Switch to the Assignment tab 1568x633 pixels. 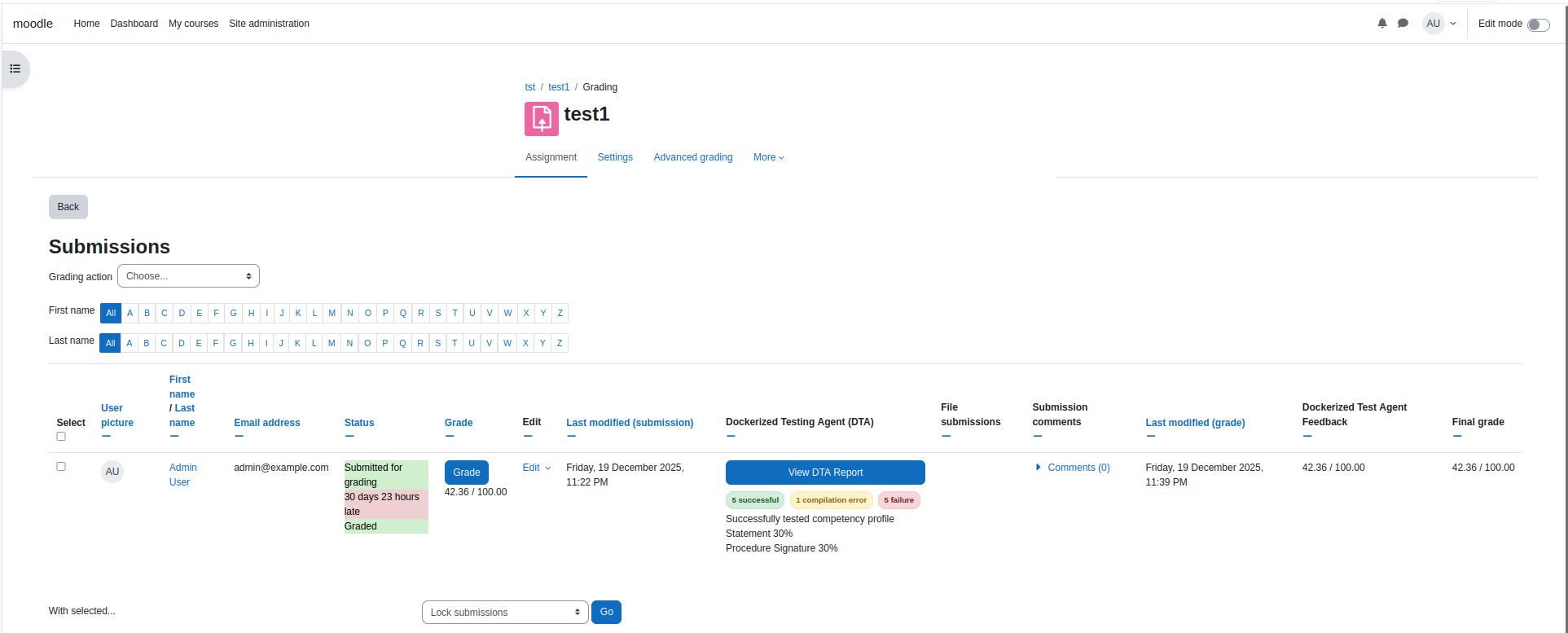551,157
